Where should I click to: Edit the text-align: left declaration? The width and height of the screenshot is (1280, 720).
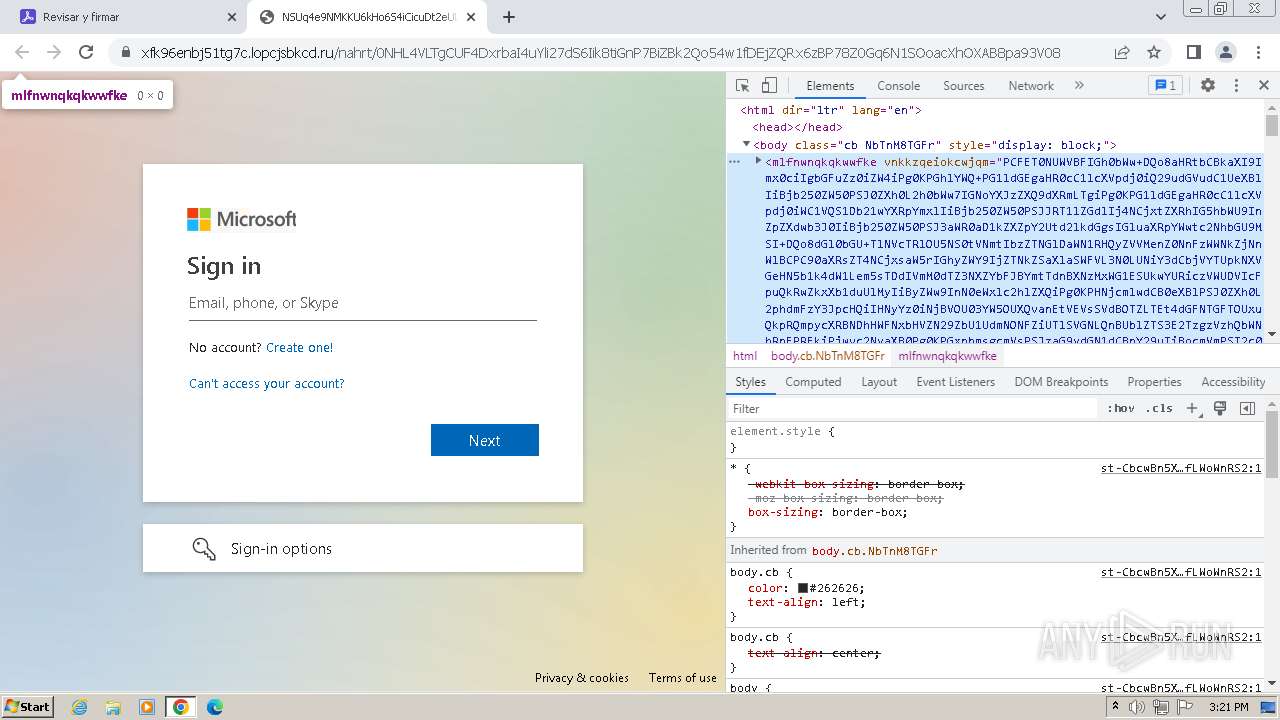pos(807,602)
